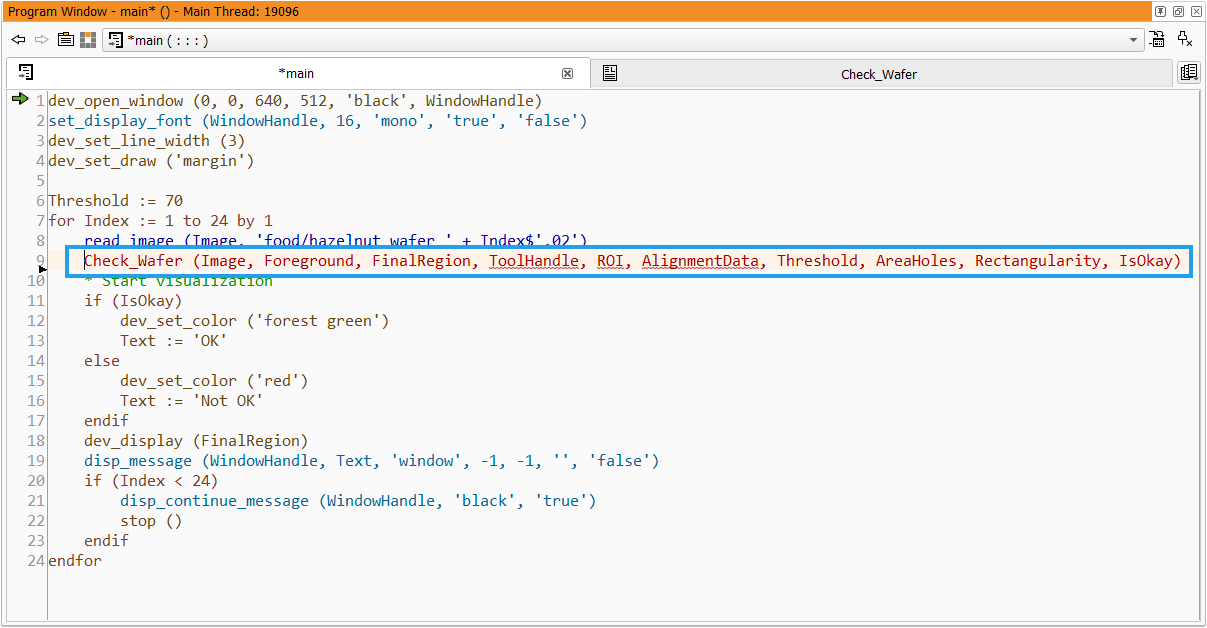Undock the Program Window using float icon
This screenshot has height=628, width=1207.
(x=1178, y=12)
